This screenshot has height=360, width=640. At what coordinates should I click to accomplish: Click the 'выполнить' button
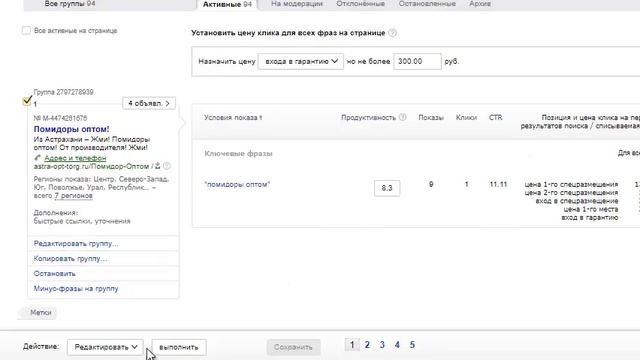click(x=179, y=347)
